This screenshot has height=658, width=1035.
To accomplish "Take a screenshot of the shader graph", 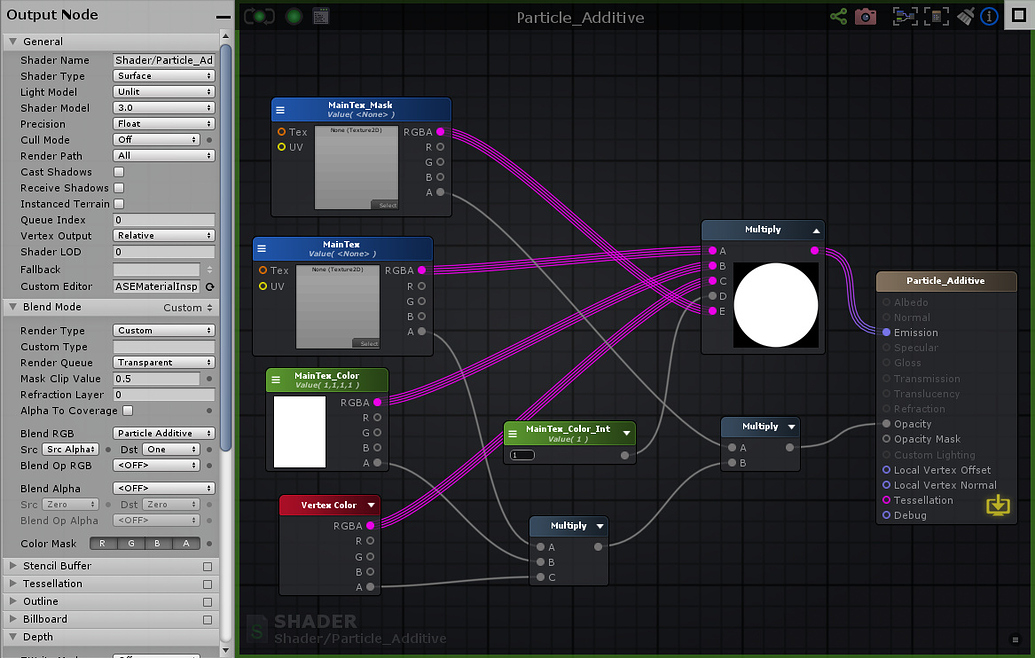I will point(866,16).
